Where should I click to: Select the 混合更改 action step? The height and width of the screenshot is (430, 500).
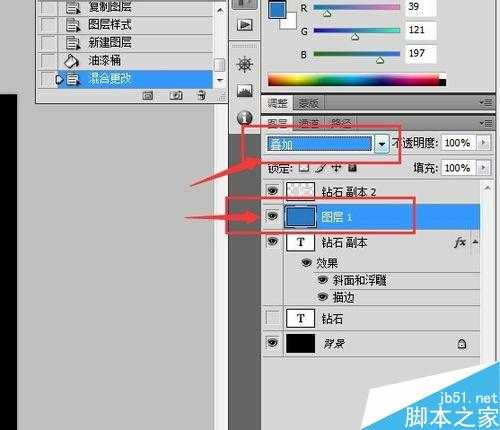tap(135, 79)
